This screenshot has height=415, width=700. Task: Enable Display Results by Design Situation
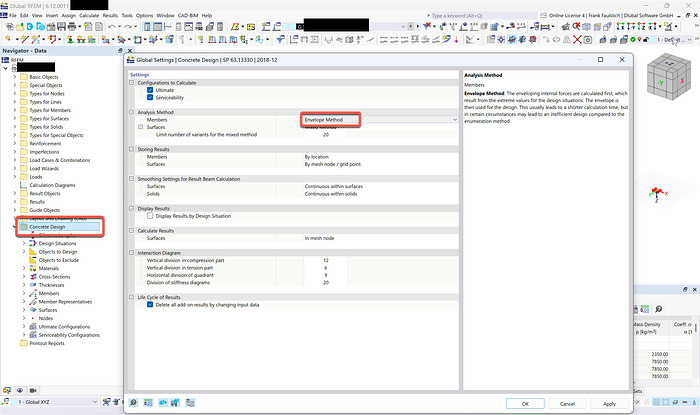150,215
